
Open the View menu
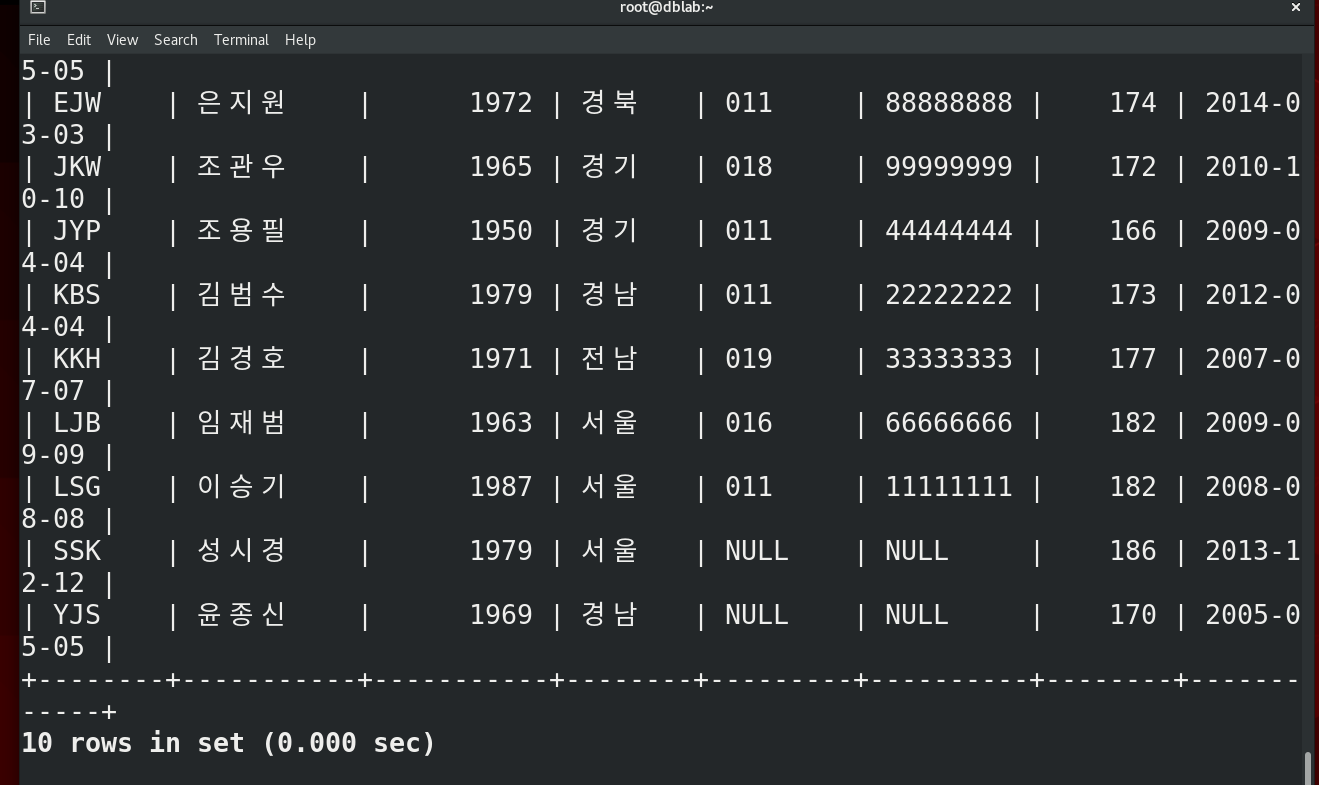click(122, 40)
